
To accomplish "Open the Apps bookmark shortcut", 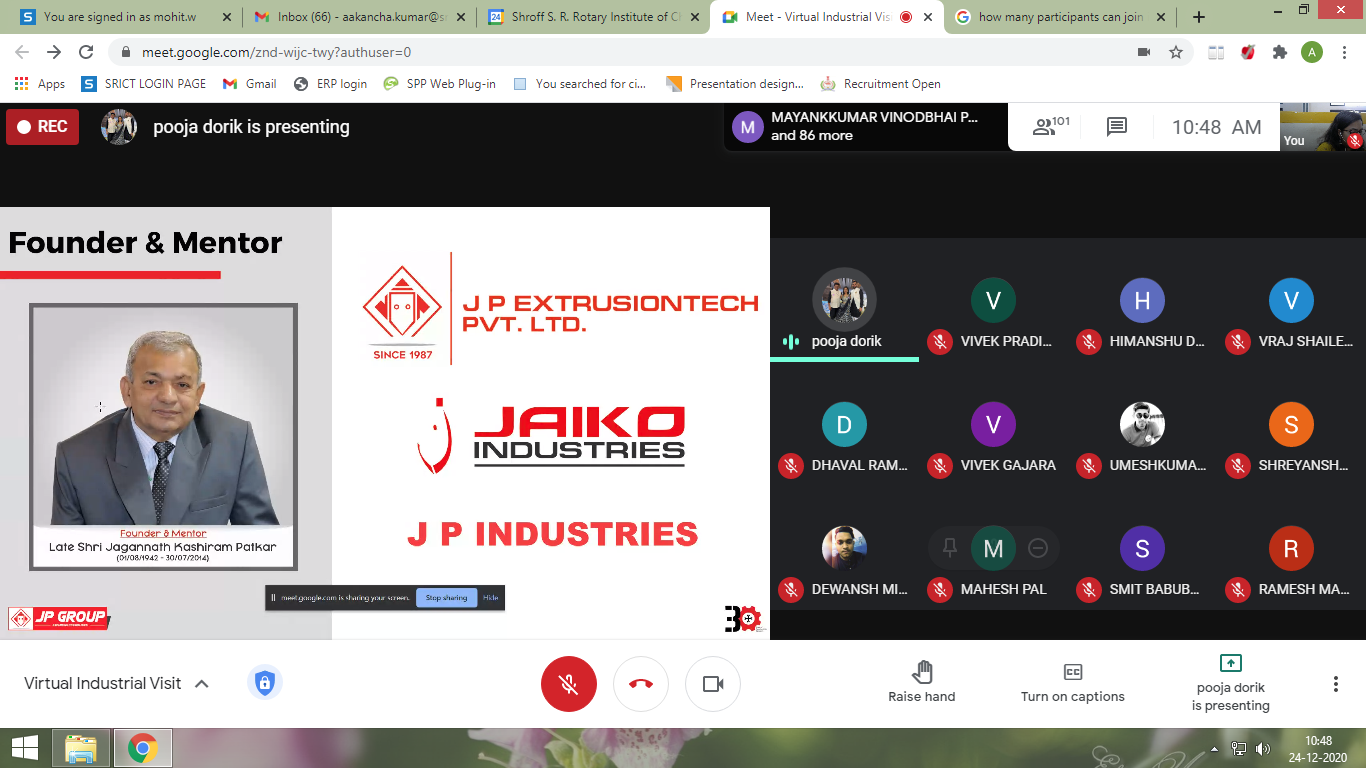I will [x=41, y=84].
